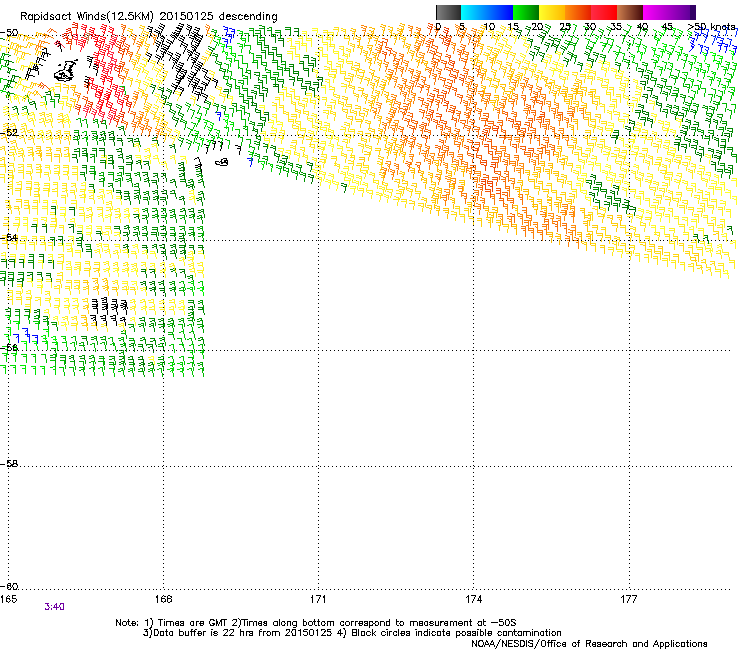Image resolution: width=740 pixels, height=650 pixels.
Task: Click the '-54' latitude axis label
Action: 9,238
